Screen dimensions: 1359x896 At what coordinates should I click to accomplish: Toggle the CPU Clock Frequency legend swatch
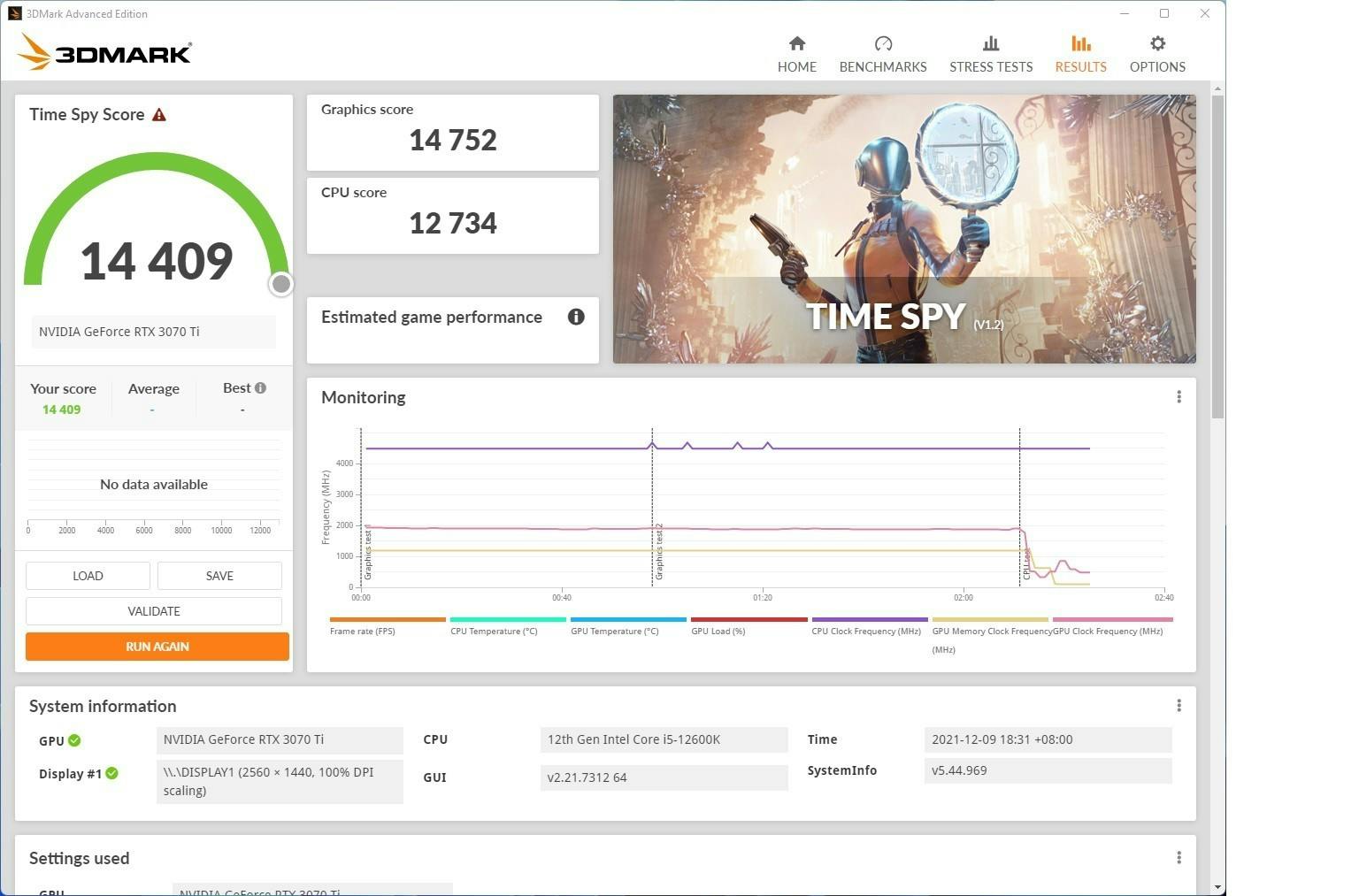click(869, 620)
